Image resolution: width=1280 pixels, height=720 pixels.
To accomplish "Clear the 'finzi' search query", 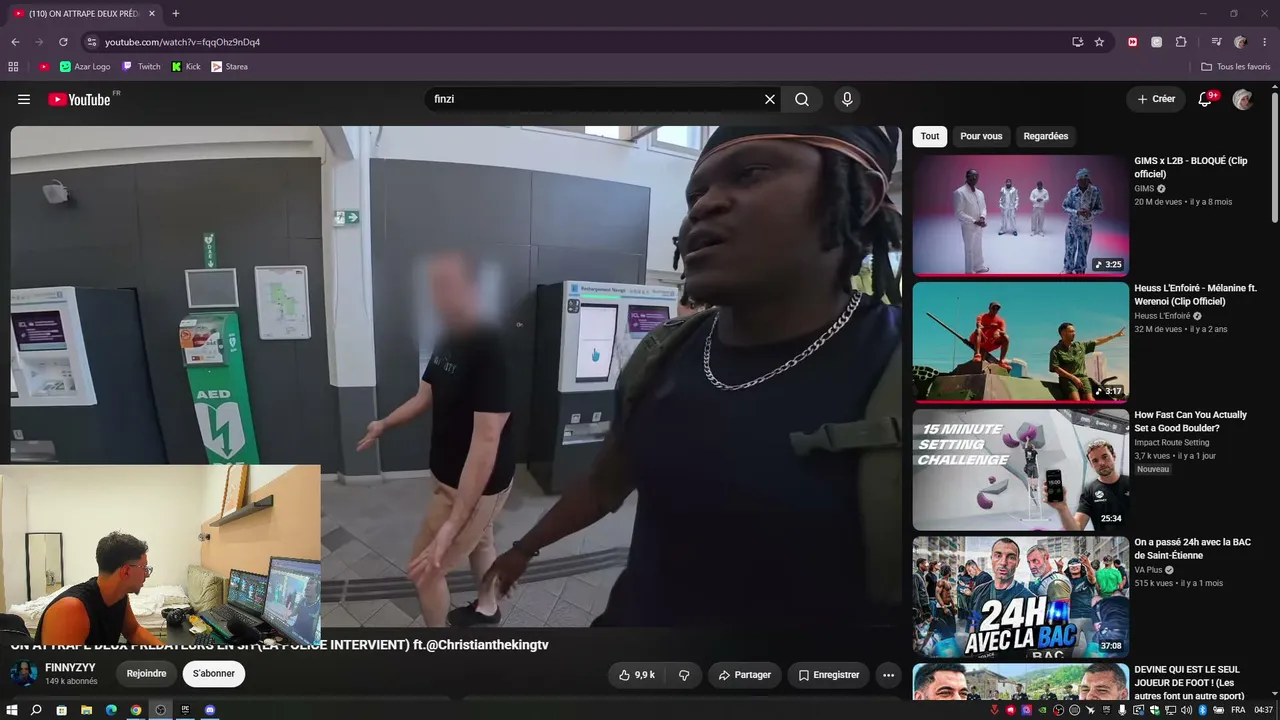I will 770,99.
